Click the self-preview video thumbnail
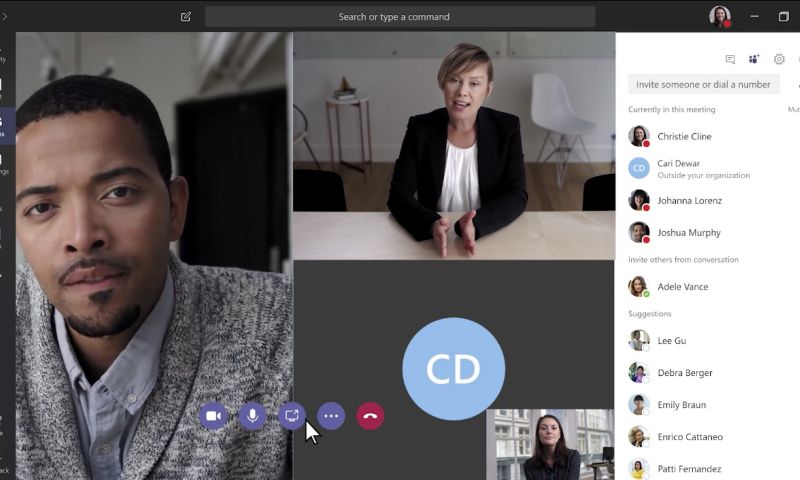This screenshot has height=480, width=800. 550,444
